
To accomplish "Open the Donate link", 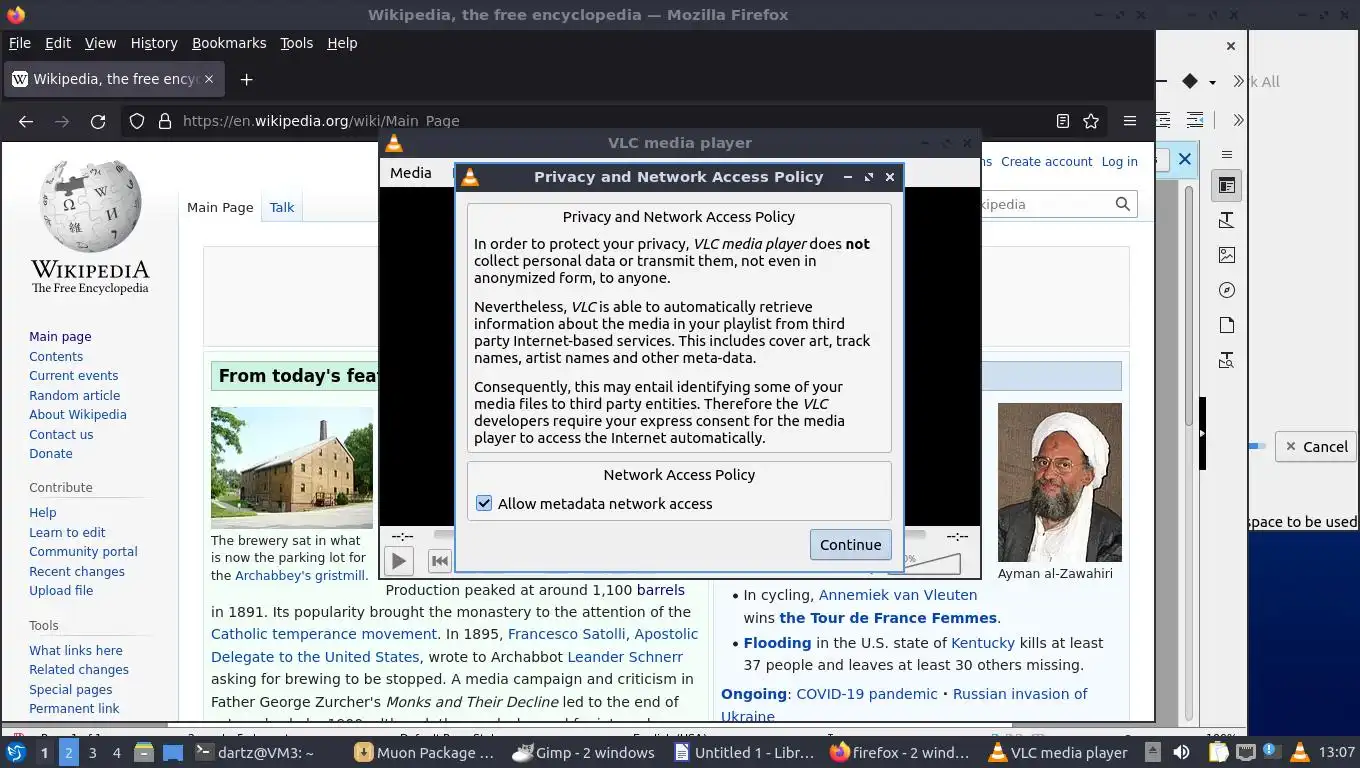I will (x=51, y=453).
